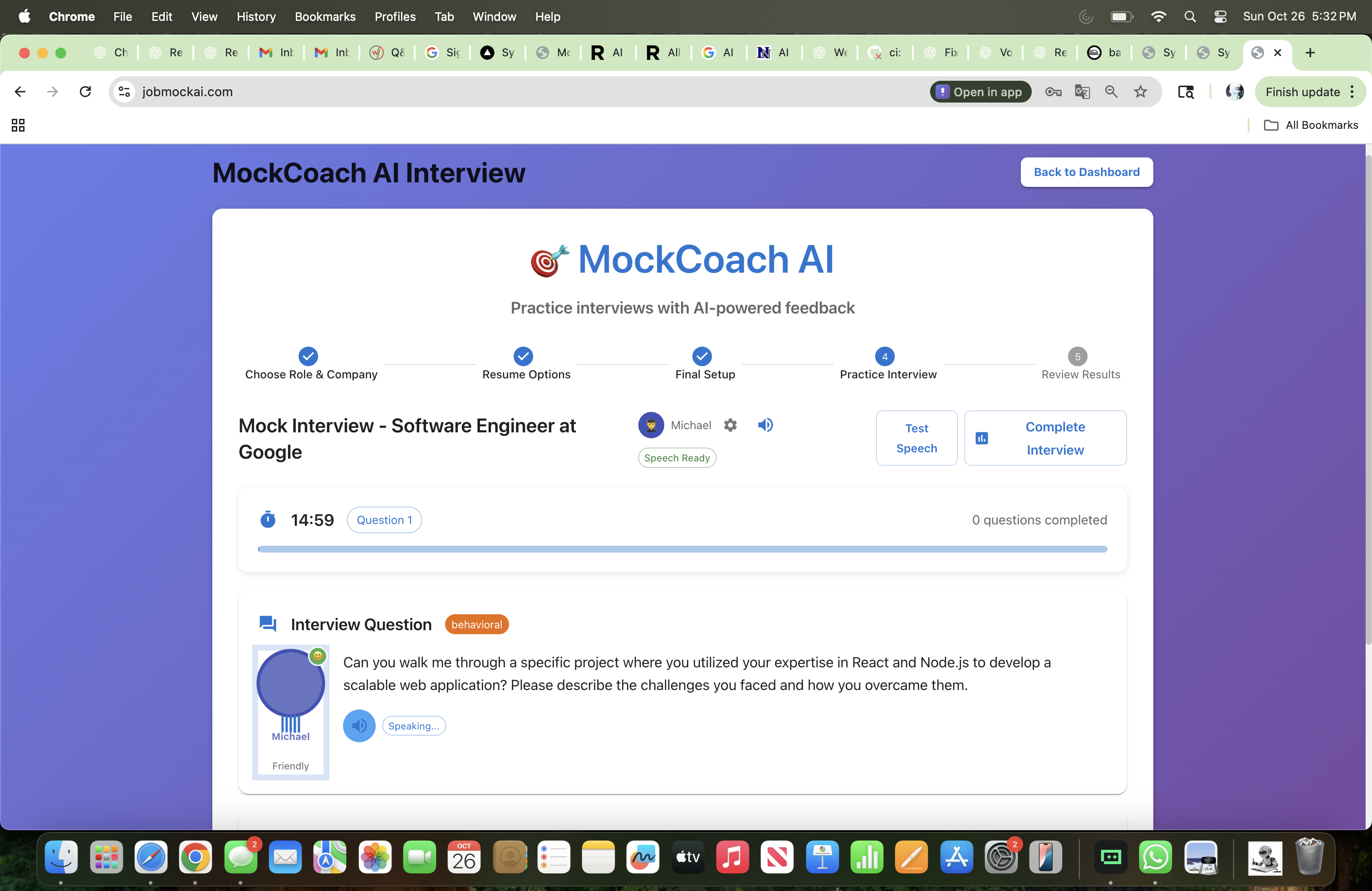Open site information via the tune icon

(124, 92)
